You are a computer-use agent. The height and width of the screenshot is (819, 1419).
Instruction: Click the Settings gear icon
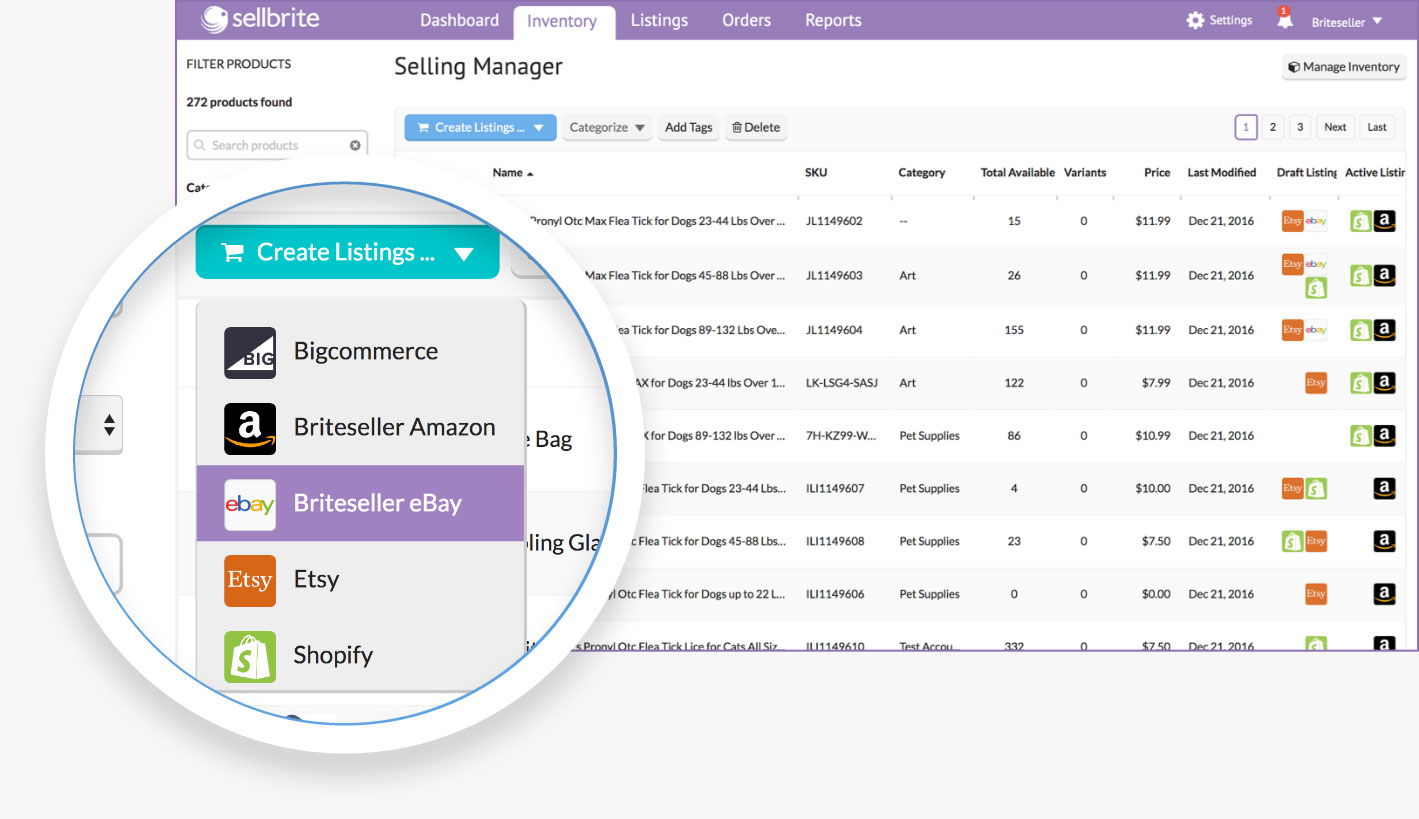1193,19
